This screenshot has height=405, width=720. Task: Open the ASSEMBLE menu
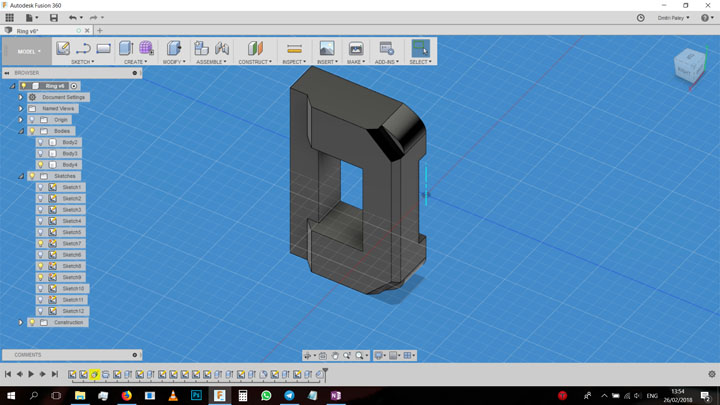pyautogui.click(x=211, y=62)
